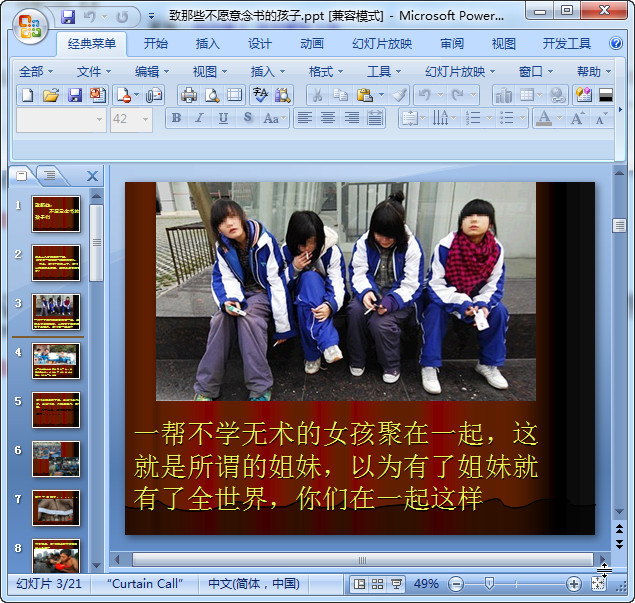Select slide 7 thumbnail
The width and height of the screenshot is (635, 603).
(x=56, y=507)
